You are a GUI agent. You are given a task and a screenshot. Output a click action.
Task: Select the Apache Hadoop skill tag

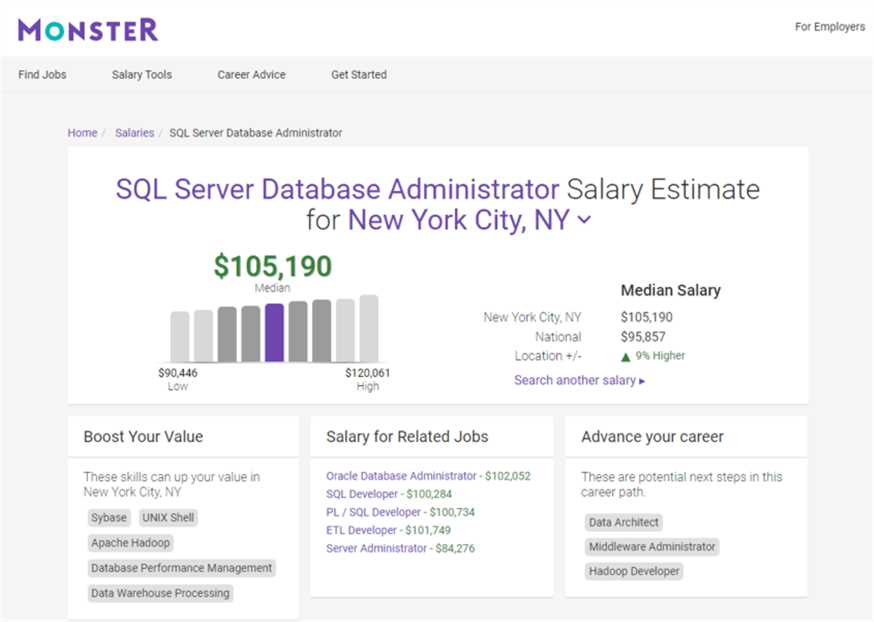(x=130, y=543)
